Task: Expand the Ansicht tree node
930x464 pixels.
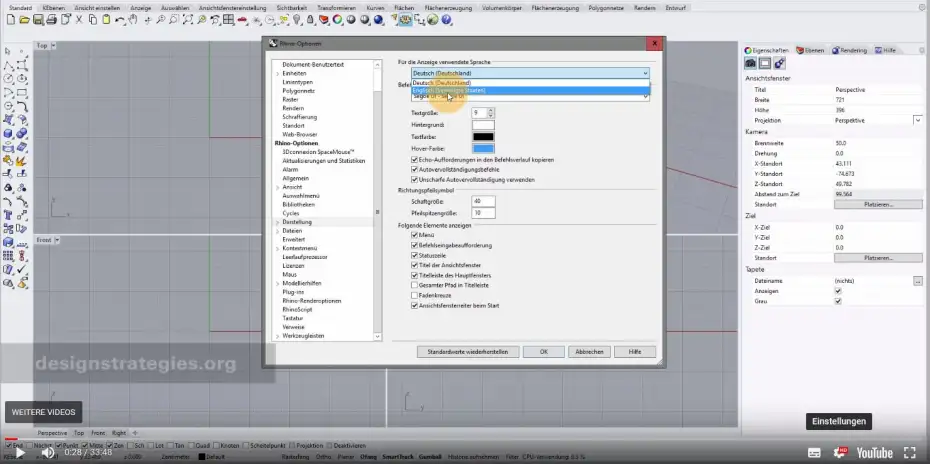Action: [278, 187]
